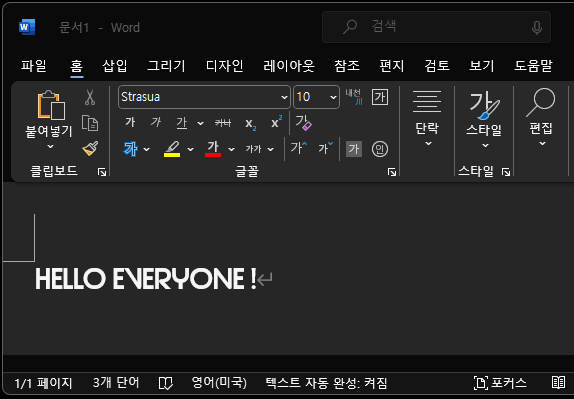574x399 pixels.
Task: Activate the microphone voice search icon
Action: pyautogui.click(x=537, y=27)
